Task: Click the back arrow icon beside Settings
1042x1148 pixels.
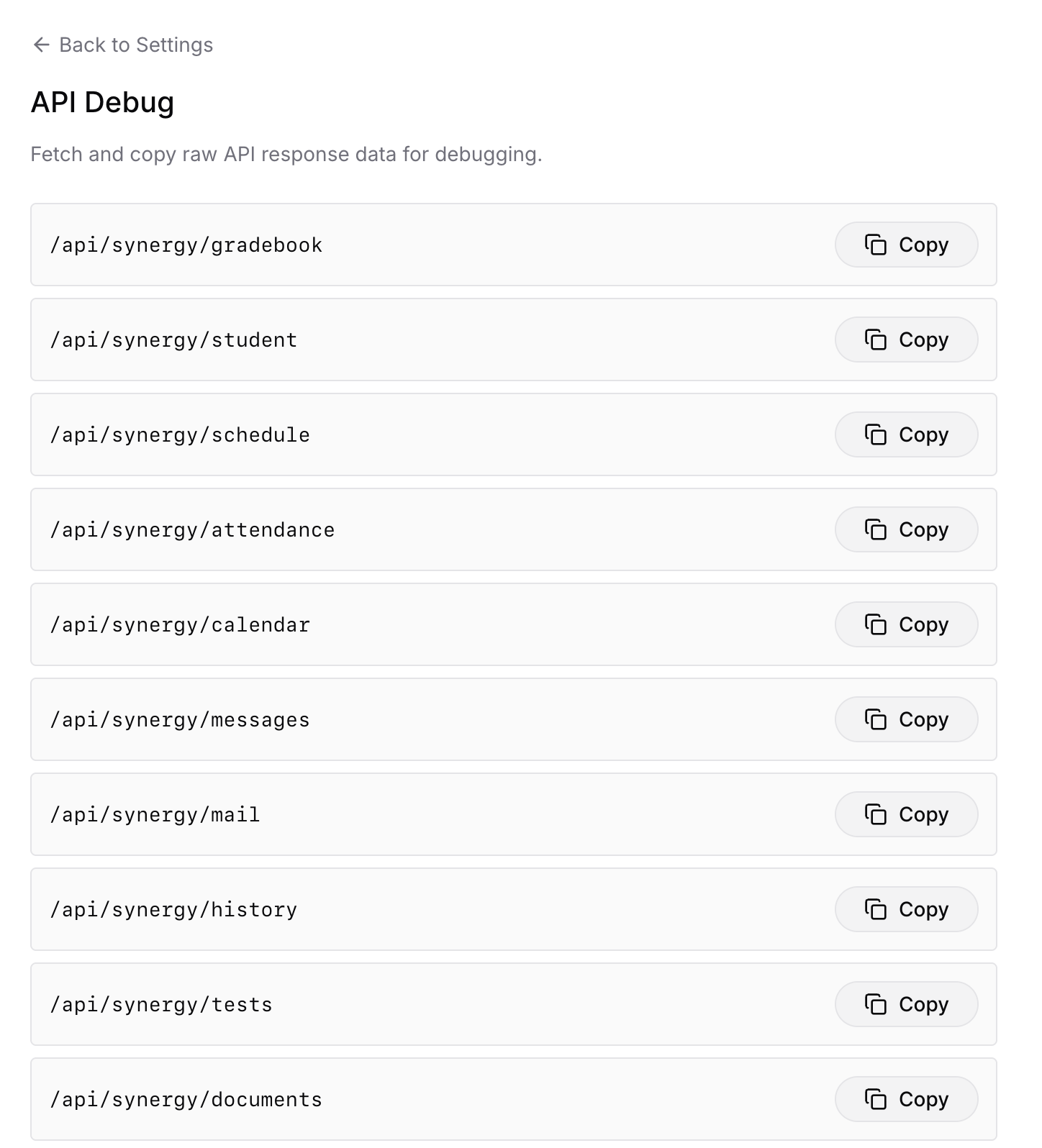Action: tap(42, 45)
